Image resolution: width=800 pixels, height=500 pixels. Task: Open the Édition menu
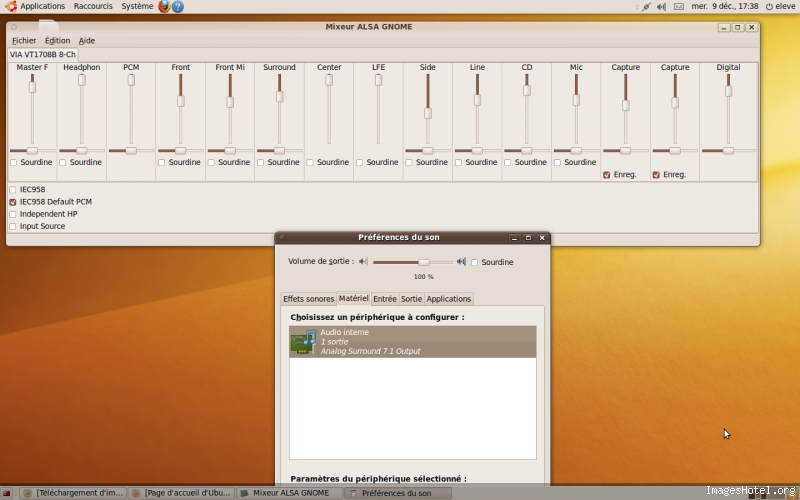[x=57, y=40]
